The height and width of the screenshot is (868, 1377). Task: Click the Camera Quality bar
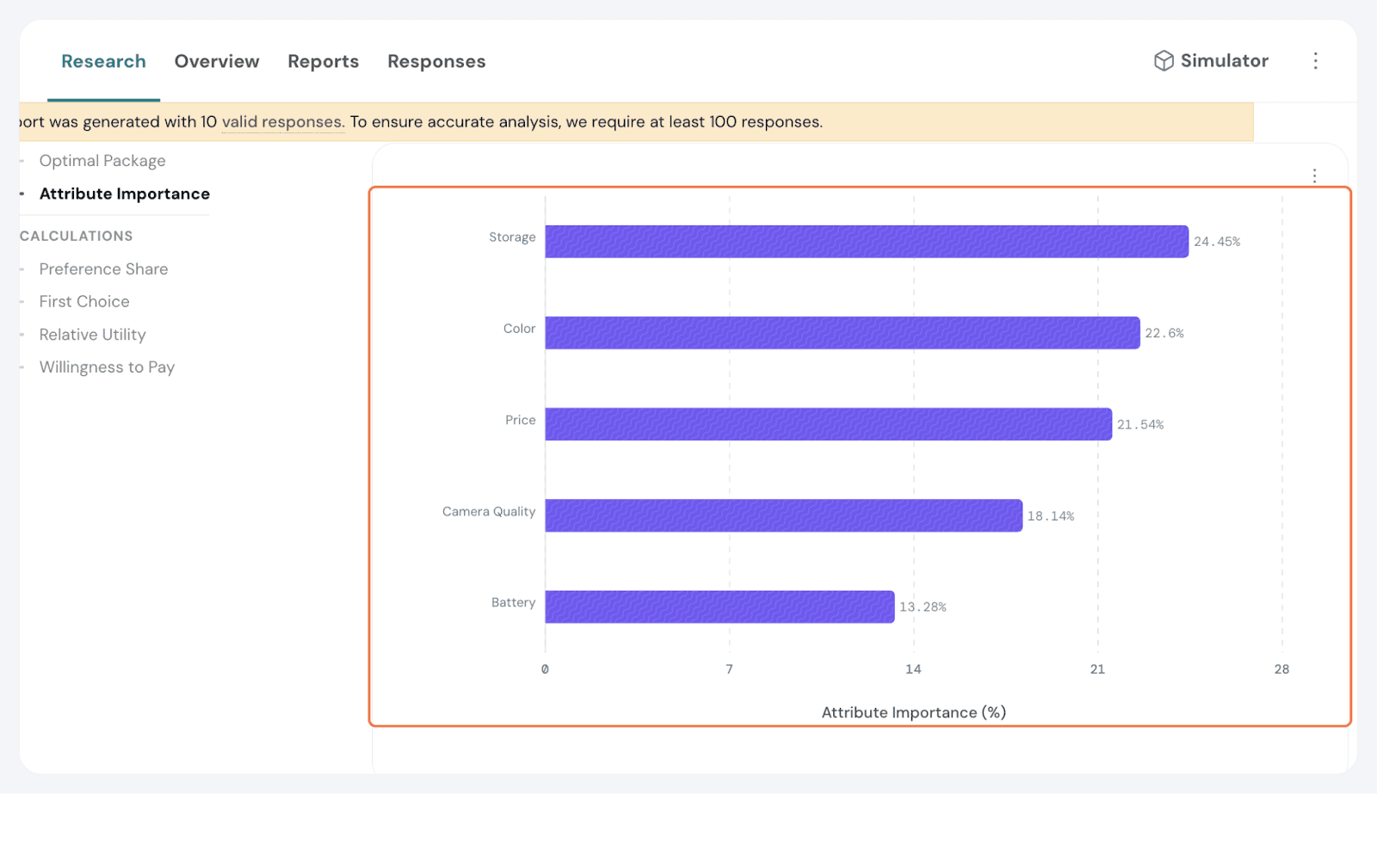point(783,515)
